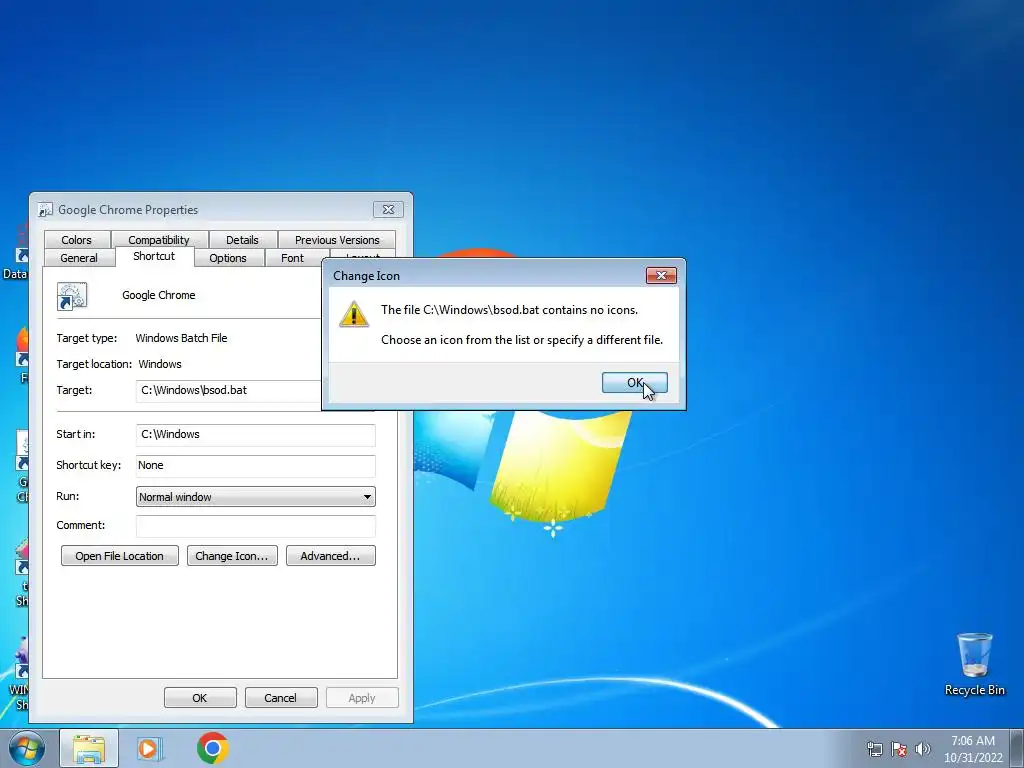This screenshot has height=768, width=1024.
Task: Click Open File Location button
Action: (x=120, y=556)
